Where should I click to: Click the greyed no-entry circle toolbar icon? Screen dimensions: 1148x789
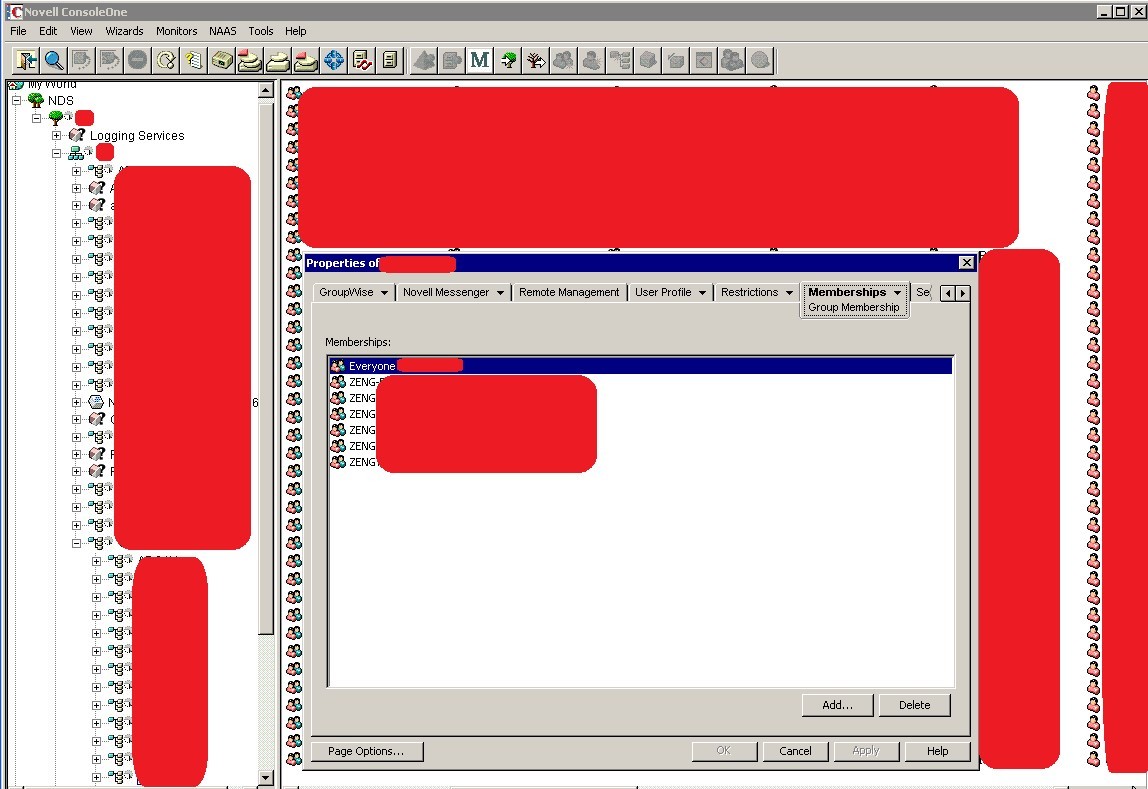[x=137, y=60]
